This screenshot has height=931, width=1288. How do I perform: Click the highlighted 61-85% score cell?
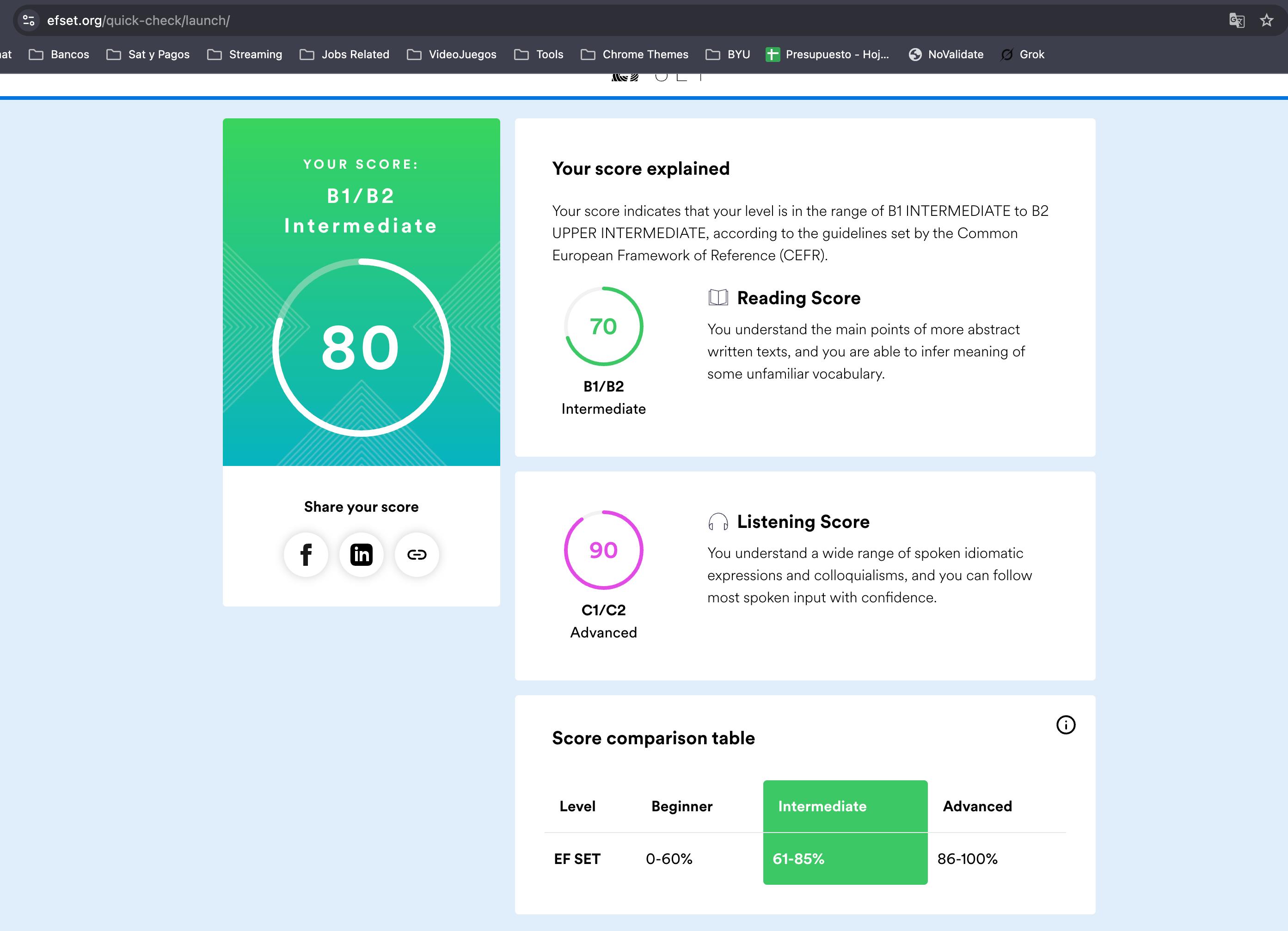click(x=845, y=858)
